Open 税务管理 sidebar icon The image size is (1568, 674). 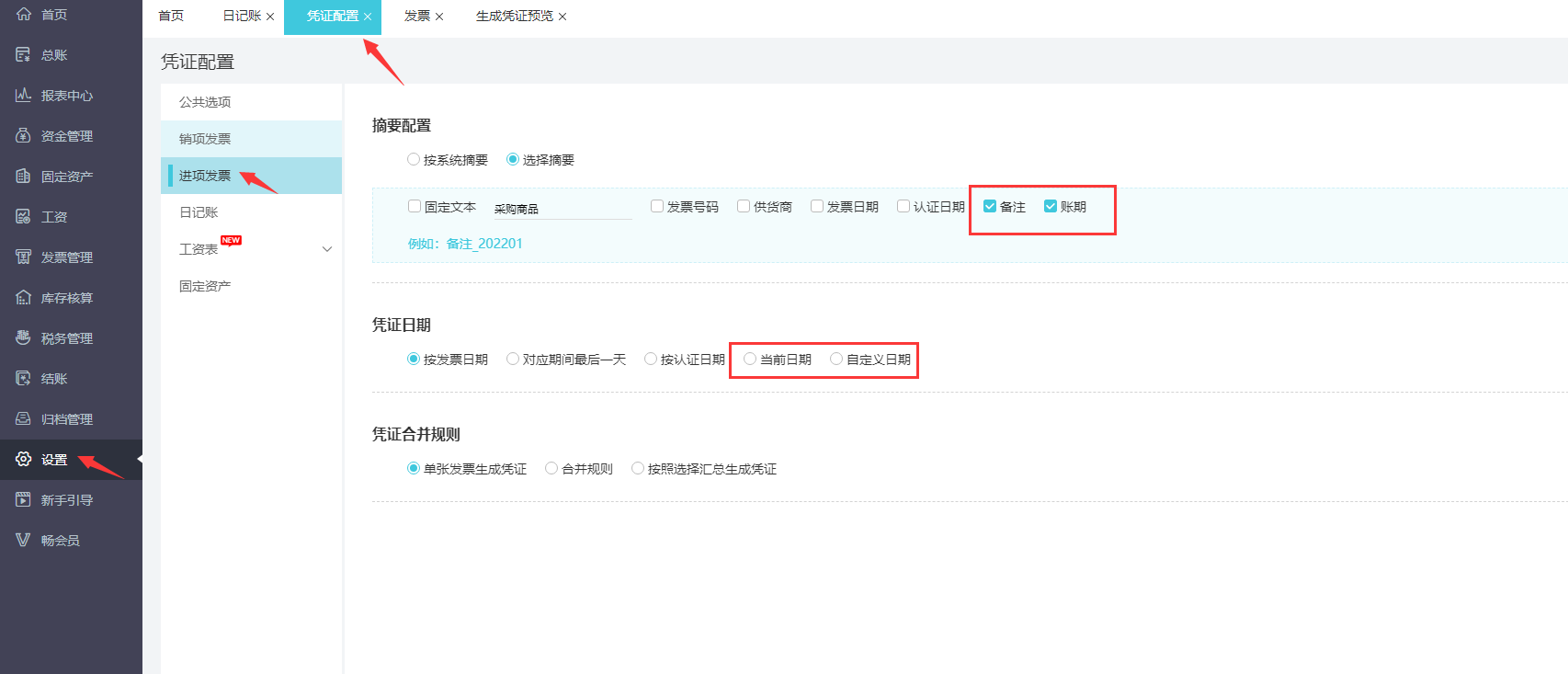point(23,338)
